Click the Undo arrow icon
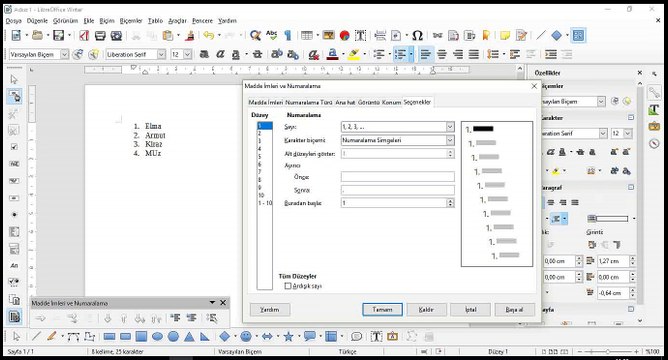The image size is (668, 360). [208, 35]
